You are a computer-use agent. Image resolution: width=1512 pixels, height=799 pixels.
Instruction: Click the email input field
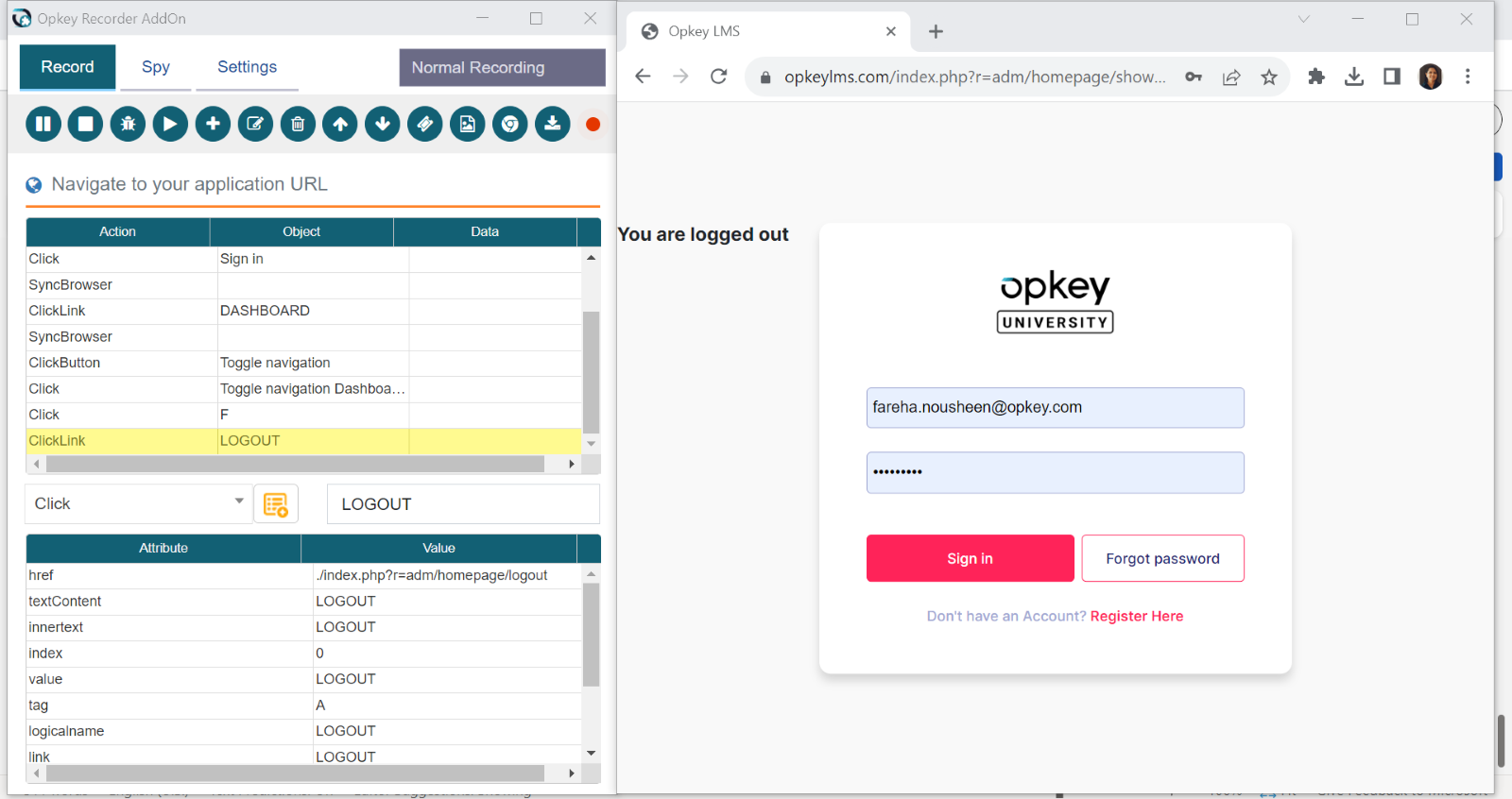click(1056, 408)
